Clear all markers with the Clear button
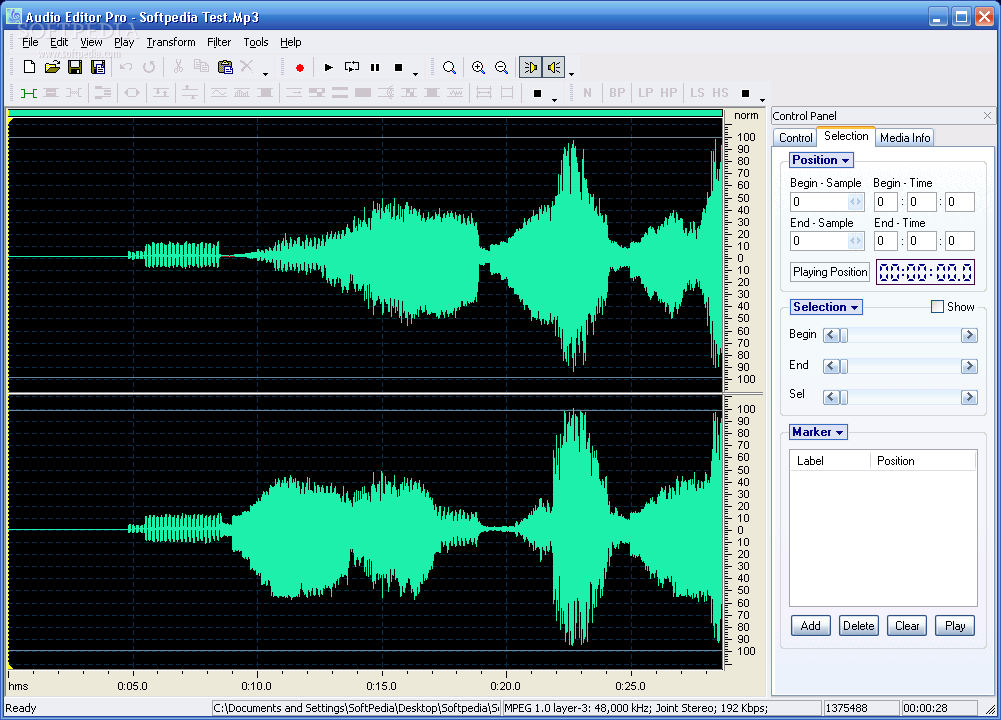This screenshot has width=1001, height=720. [906, 625]
